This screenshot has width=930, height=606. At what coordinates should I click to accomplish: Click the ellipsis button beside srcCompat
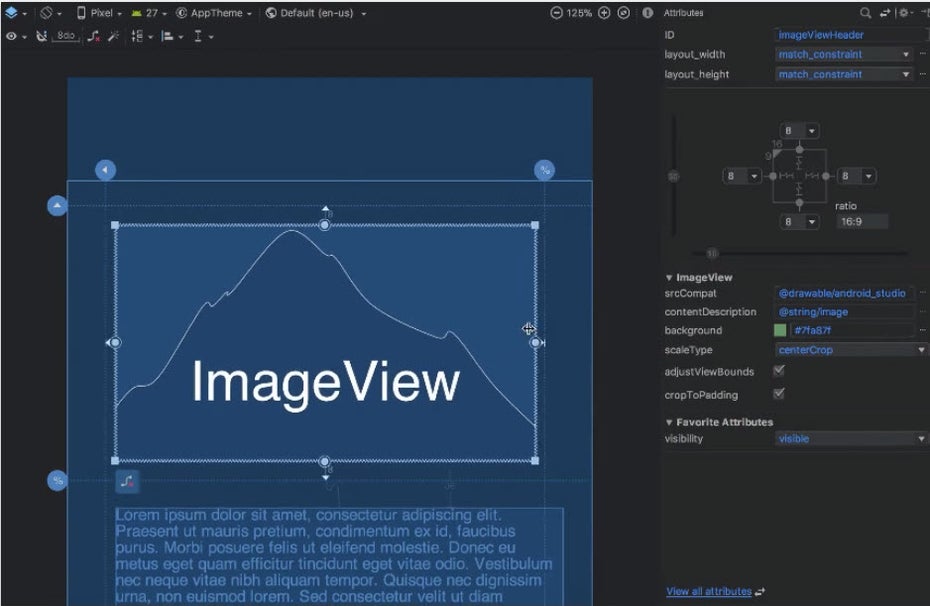[922, 293]
